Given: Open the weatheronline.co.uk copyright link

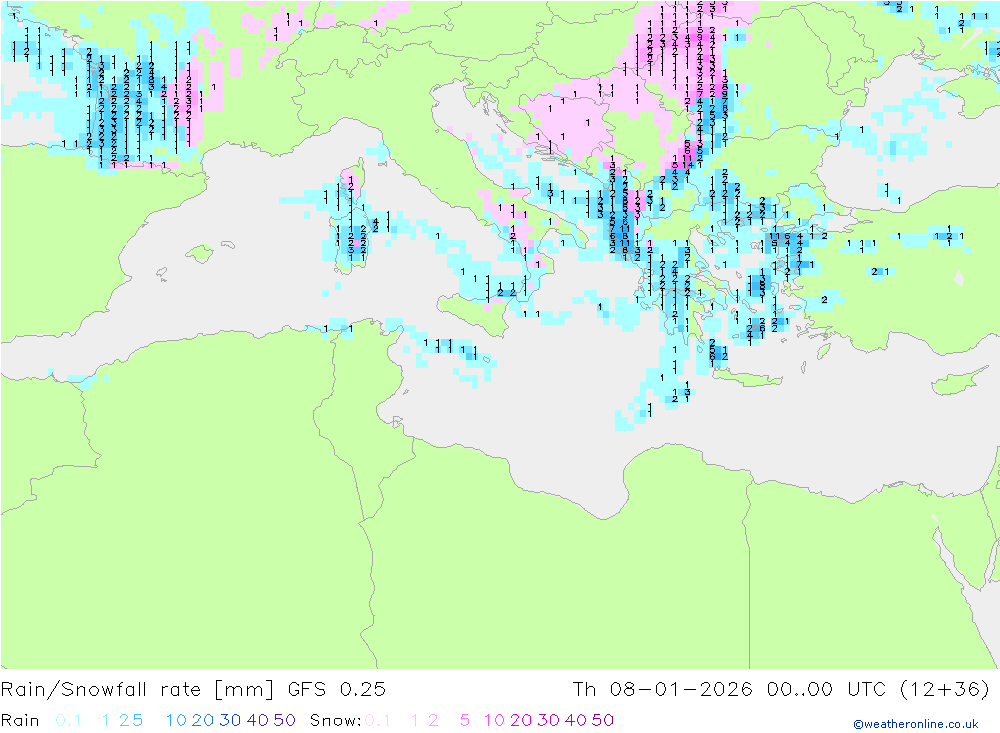Looking at the screenshot, I should (916, 724).
